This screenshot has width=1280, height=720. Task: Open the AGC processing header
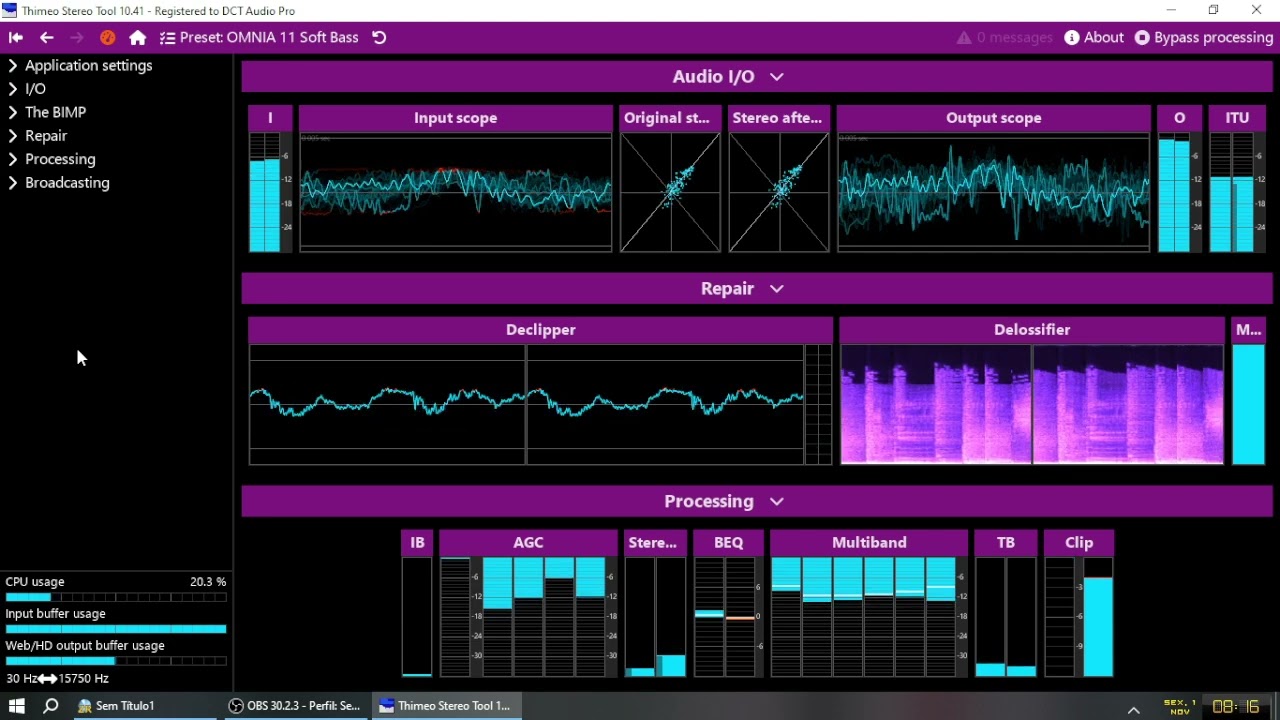528,543
